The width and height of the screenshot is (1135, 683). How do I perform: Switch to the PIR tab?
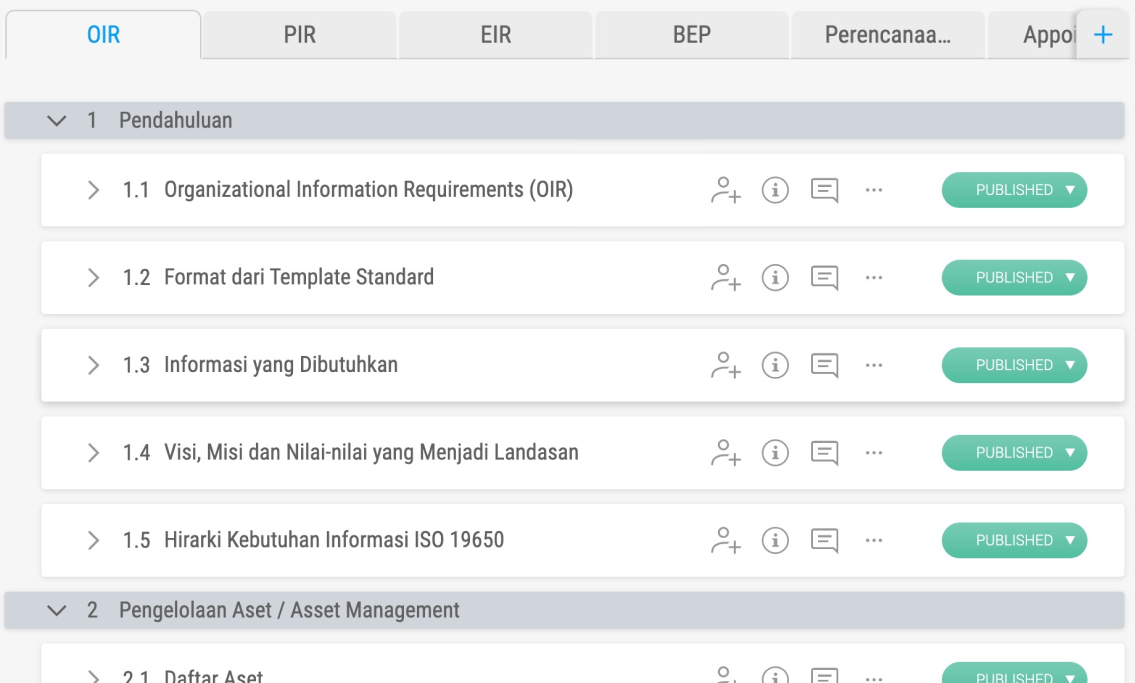(x=299, y=35)
